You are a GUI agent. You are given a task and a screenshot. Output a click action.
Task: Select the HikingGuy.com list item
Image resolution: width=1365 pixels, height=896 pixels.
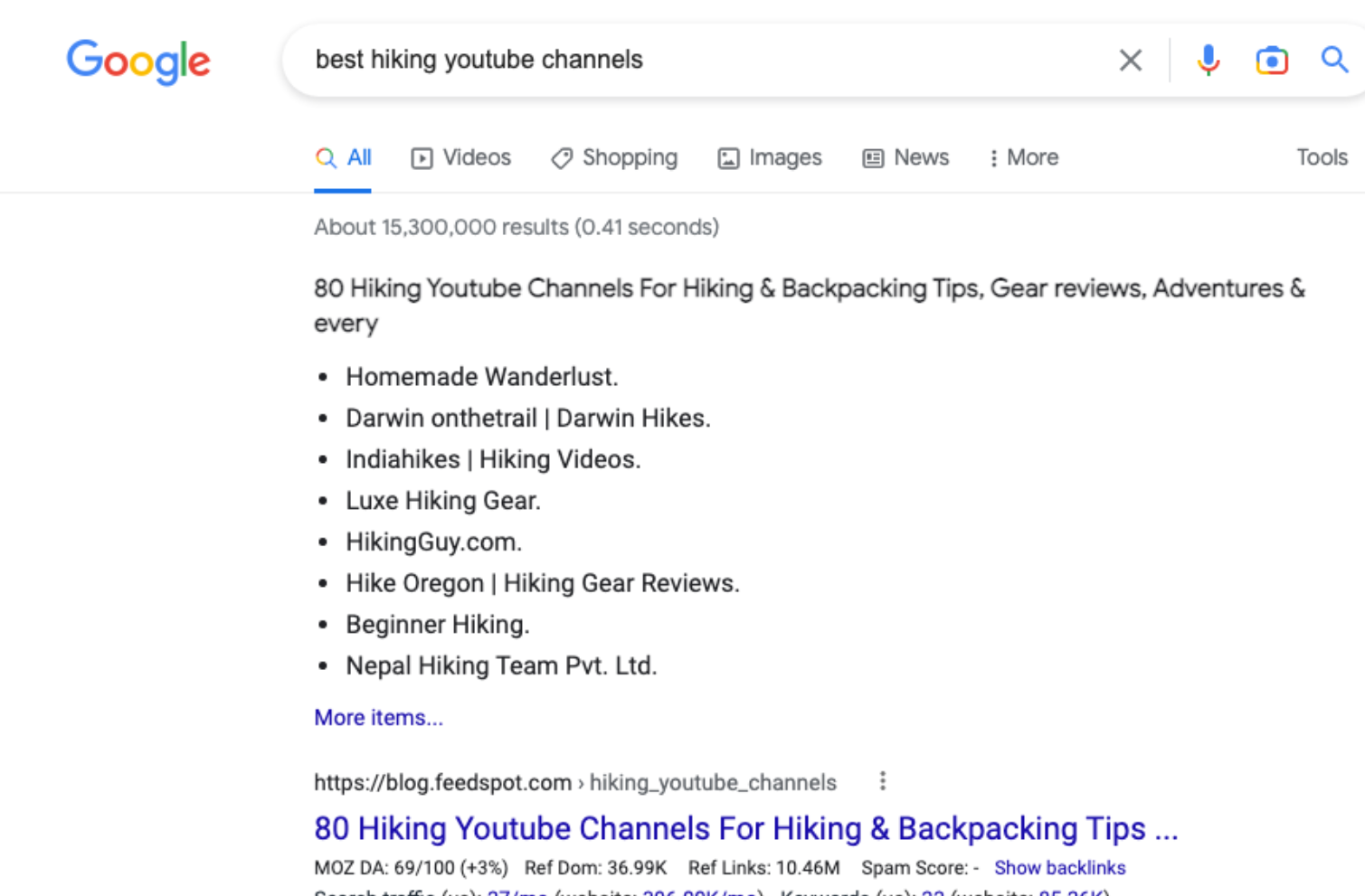(434, 542)
